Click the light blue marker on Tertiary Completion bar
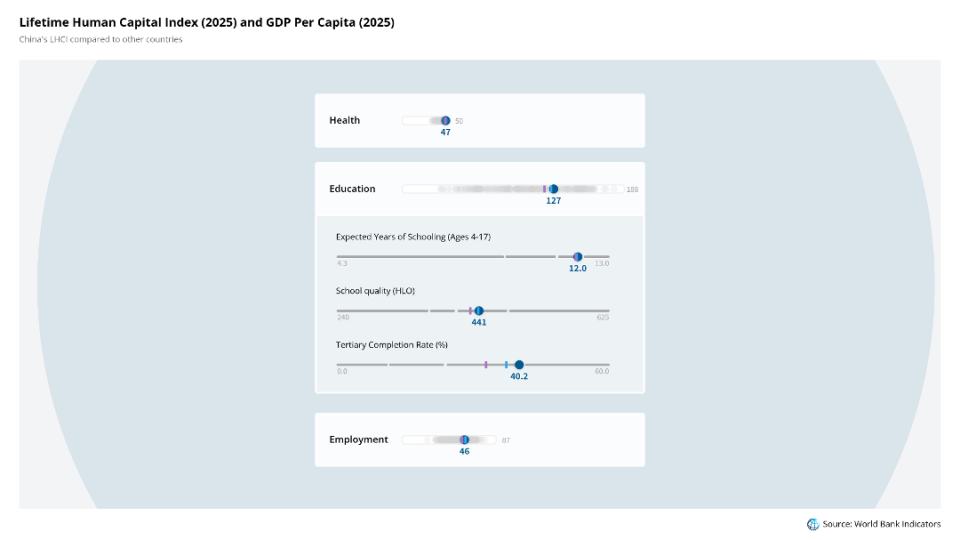The image size is (960, 540). [x=506, y=365]
